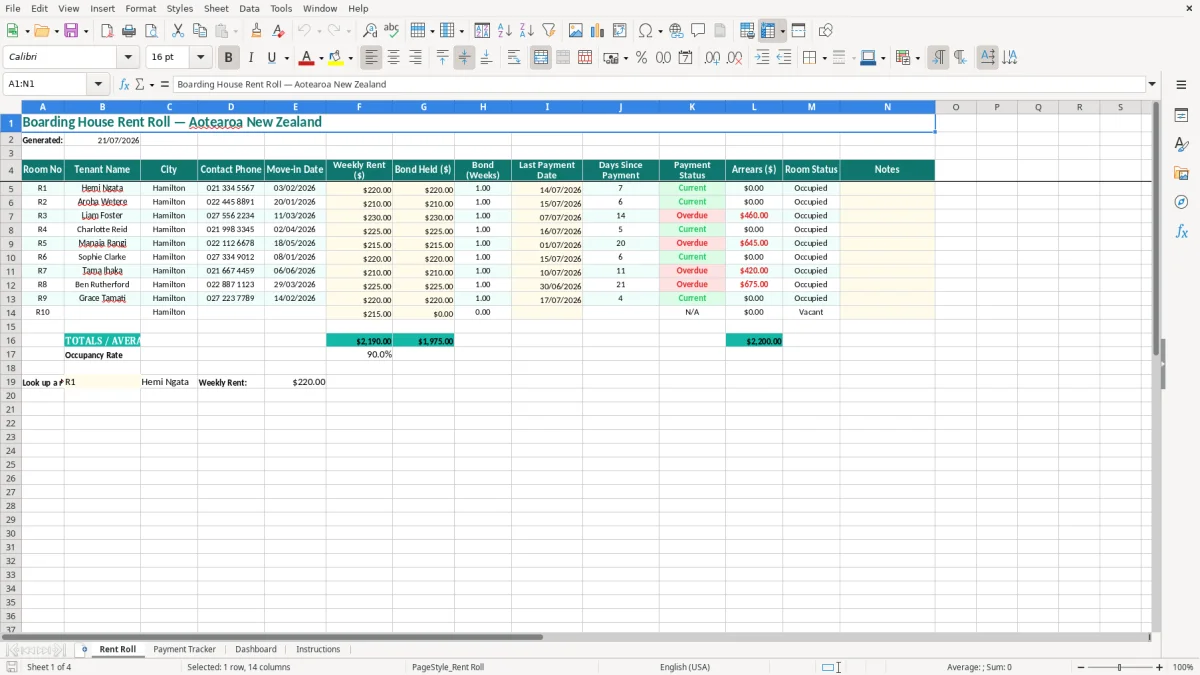Sort descending Z to A
This screenshot has height=675, width=1200.
527,31
